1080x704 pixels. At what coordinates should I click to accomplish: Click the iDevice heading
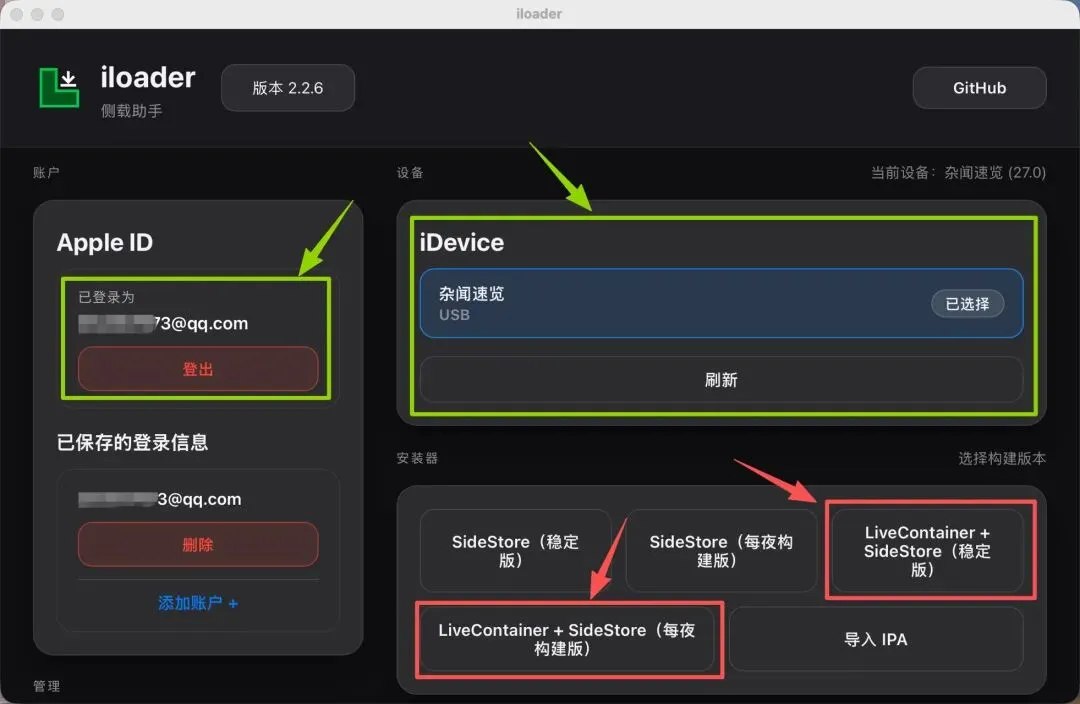(x=461, y=242)
